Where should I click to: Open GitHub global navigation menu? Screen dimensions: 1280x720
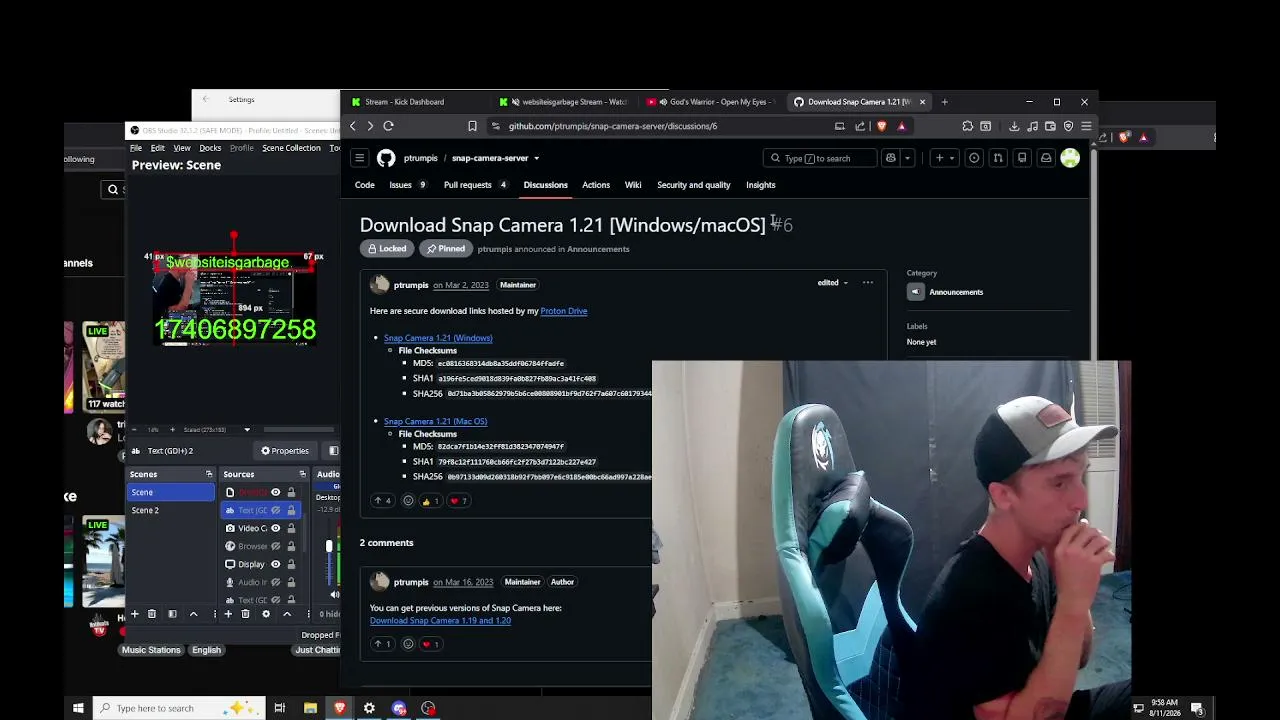(360, 158)
